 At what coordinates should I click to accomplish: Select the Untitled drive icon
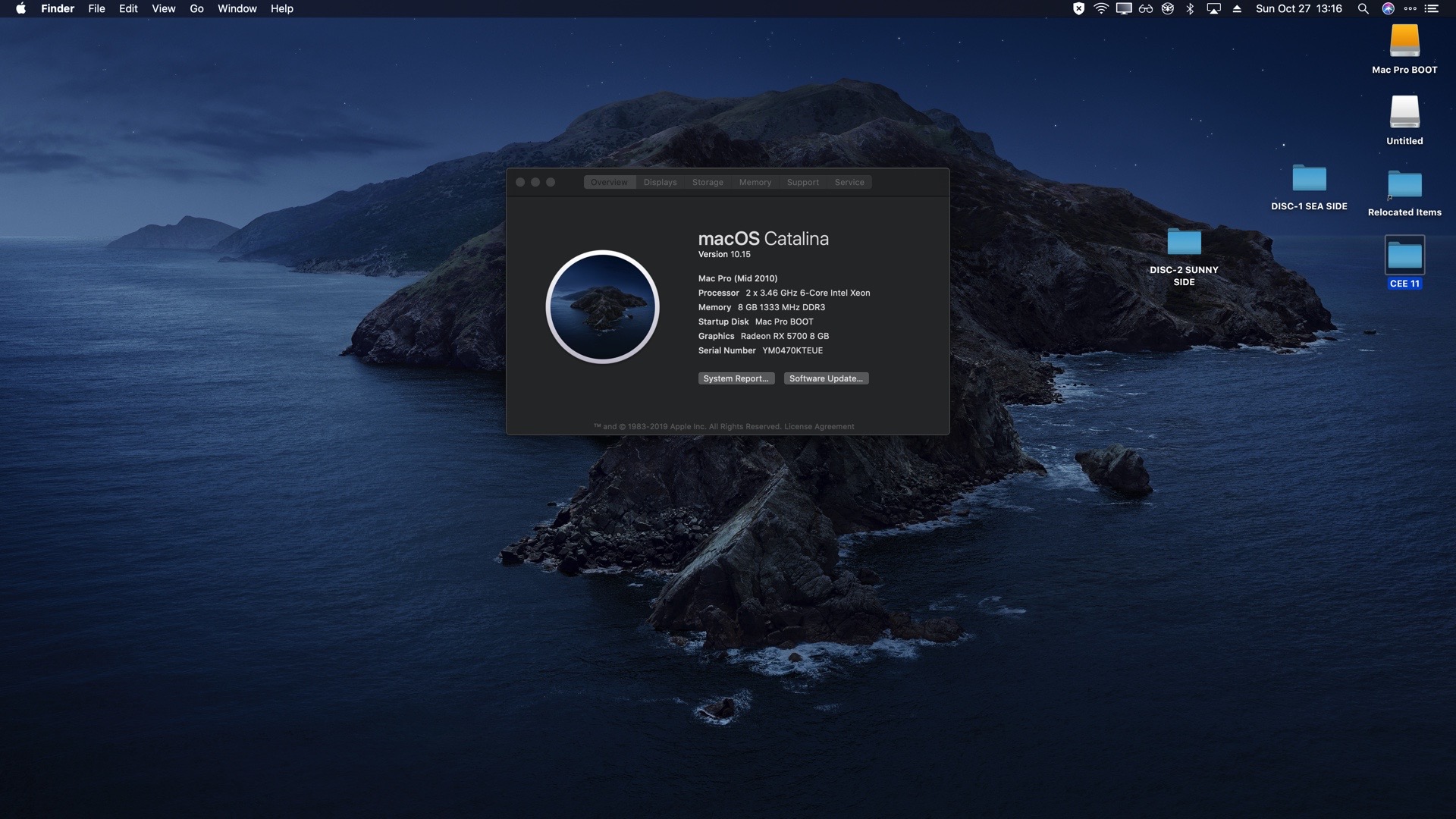coord(1404,112)
